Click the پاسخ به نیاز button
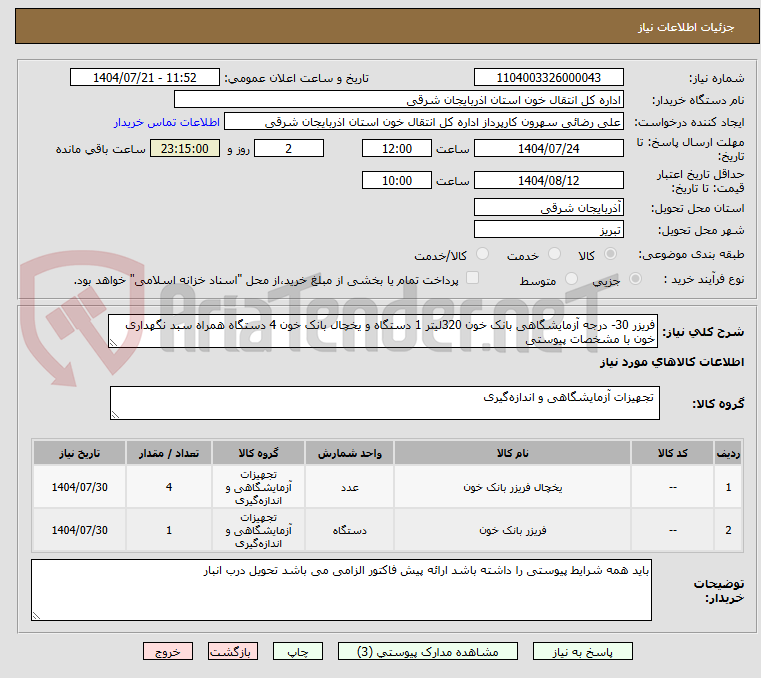 tap(582, 651)
